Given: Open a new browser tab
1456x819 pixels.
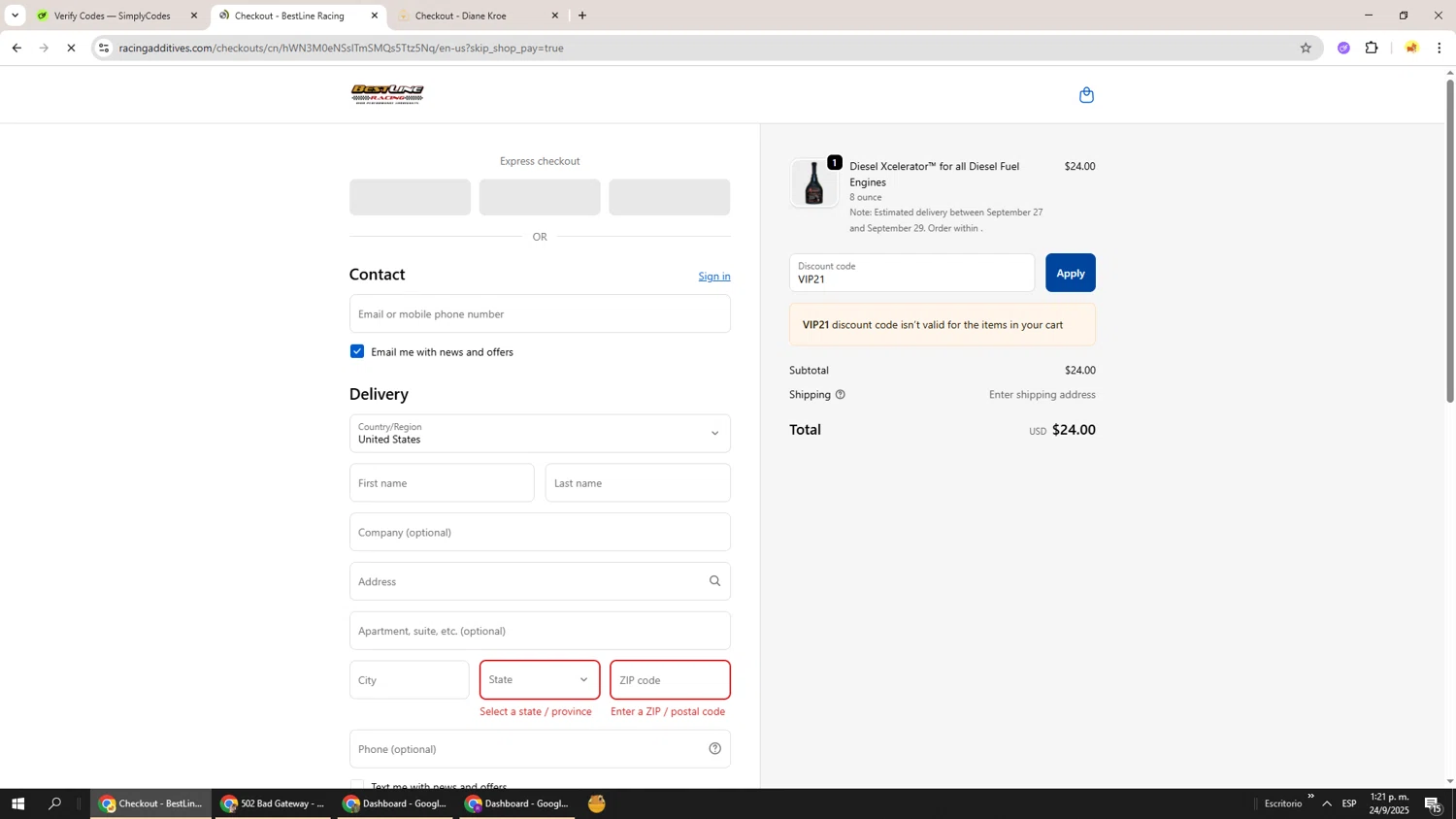Looking at the screenshot, I should click(x=582, y=16).
